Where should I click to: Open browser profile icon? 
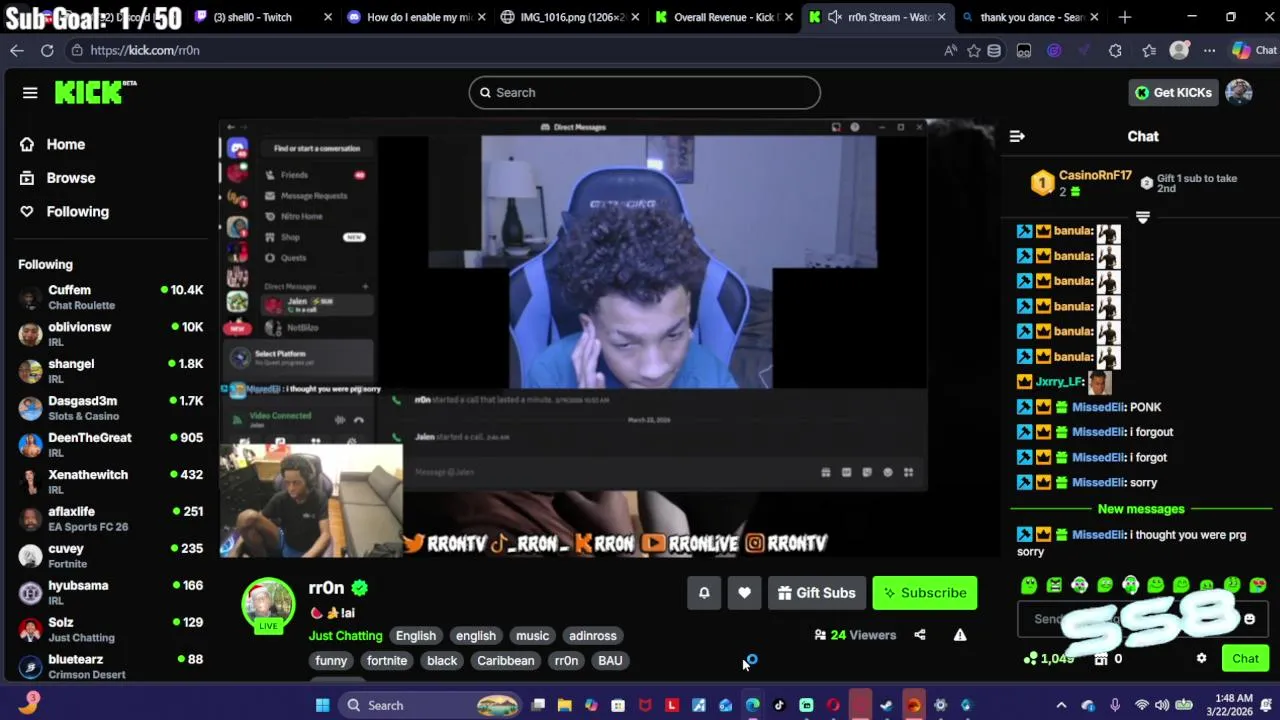[1180, 50]
